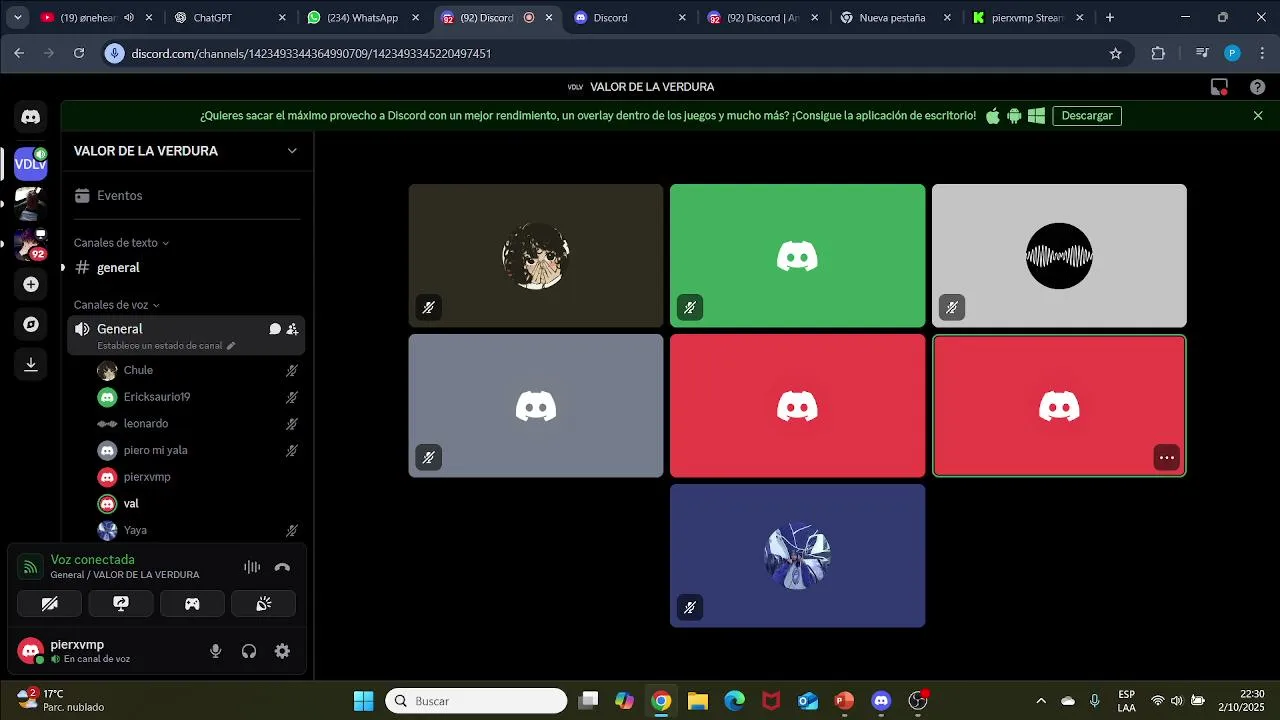Open Discover servers compass icon
This screenshot has width=1280, height=720.
[31, 325]
